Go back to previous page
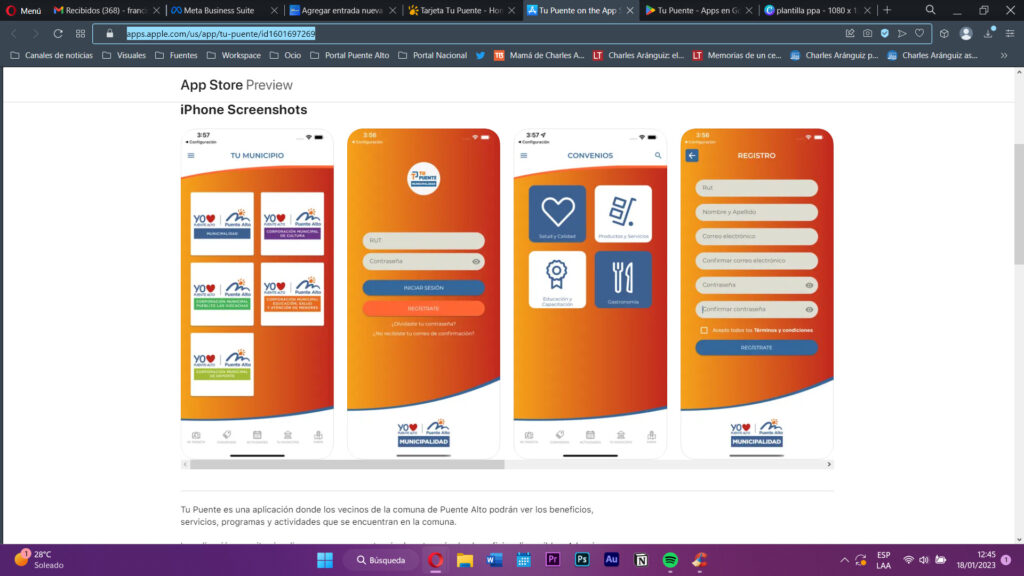 14,33
